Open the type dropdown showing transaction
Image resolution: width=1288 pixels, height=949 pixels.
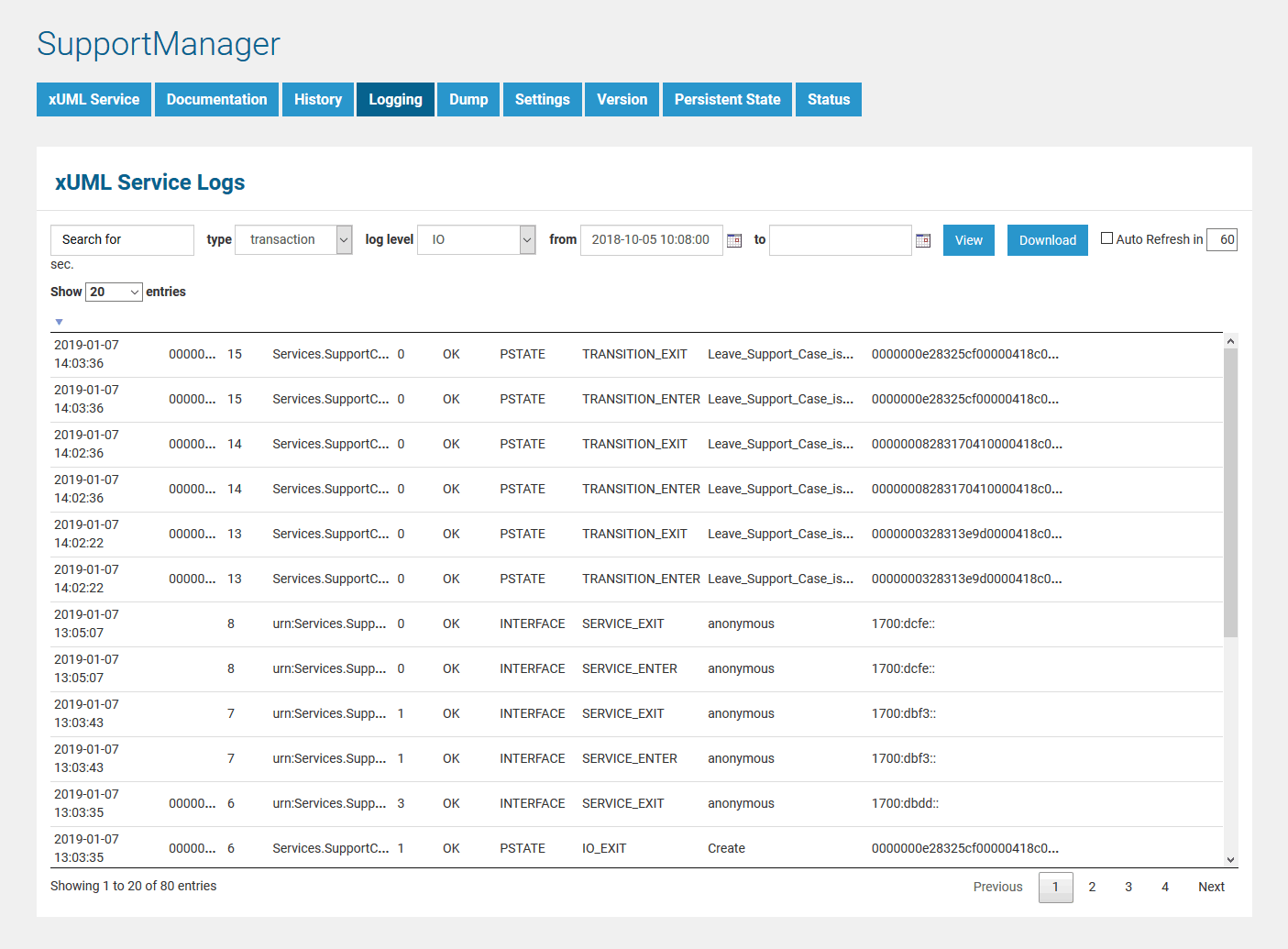click(x=293, y=239)
